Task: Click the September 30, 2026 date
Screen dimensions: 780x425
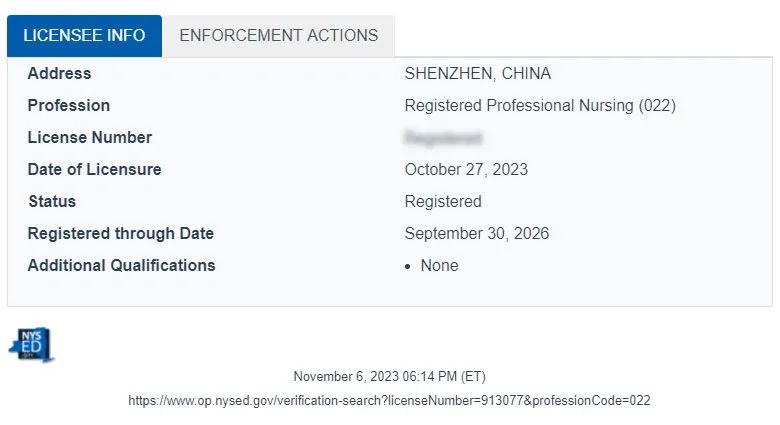Action: [477, 233]
